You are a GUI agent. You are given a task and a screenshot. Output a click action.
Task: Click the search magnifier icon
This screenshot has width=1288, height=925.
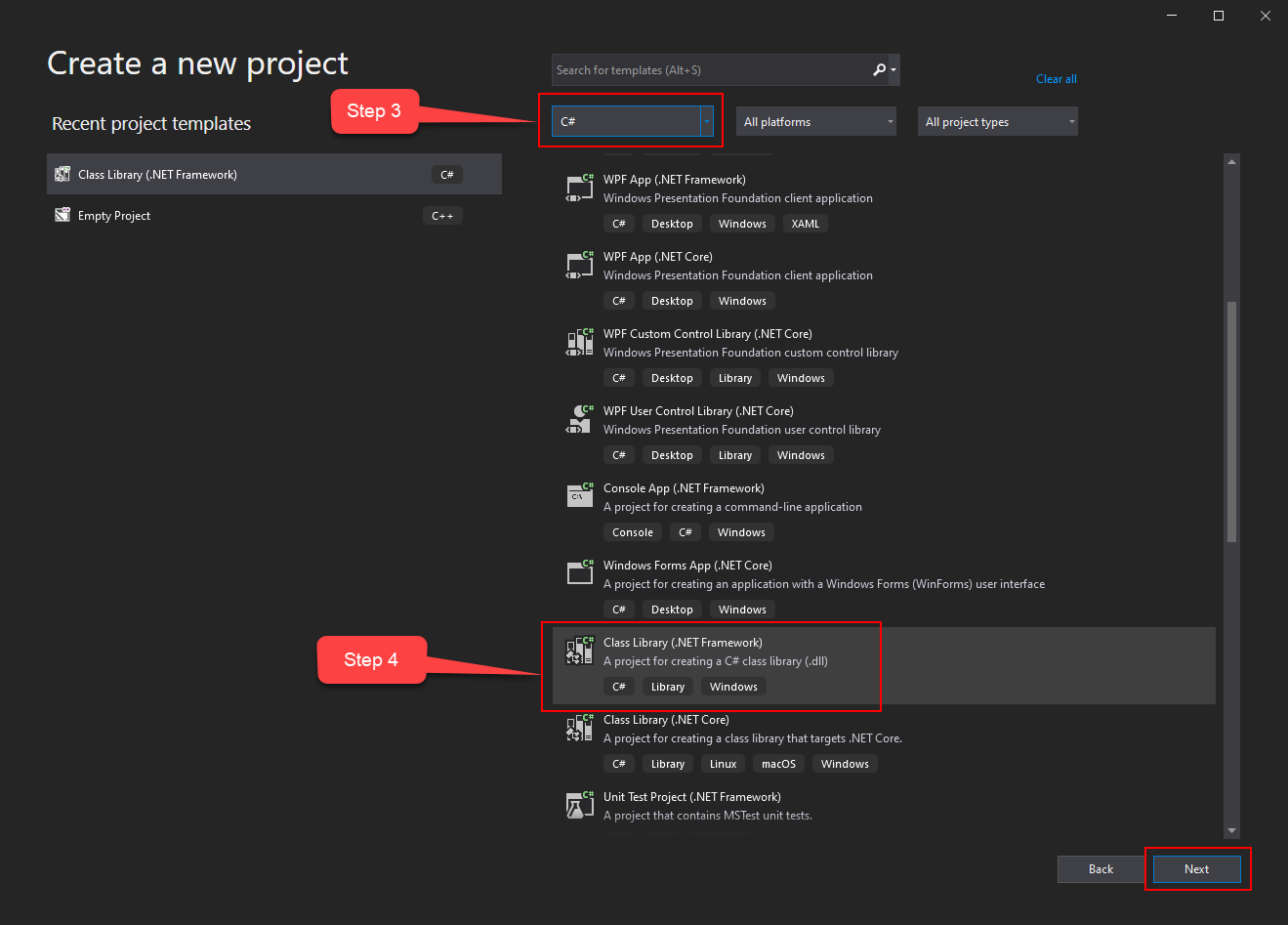(x=879, y=69)
